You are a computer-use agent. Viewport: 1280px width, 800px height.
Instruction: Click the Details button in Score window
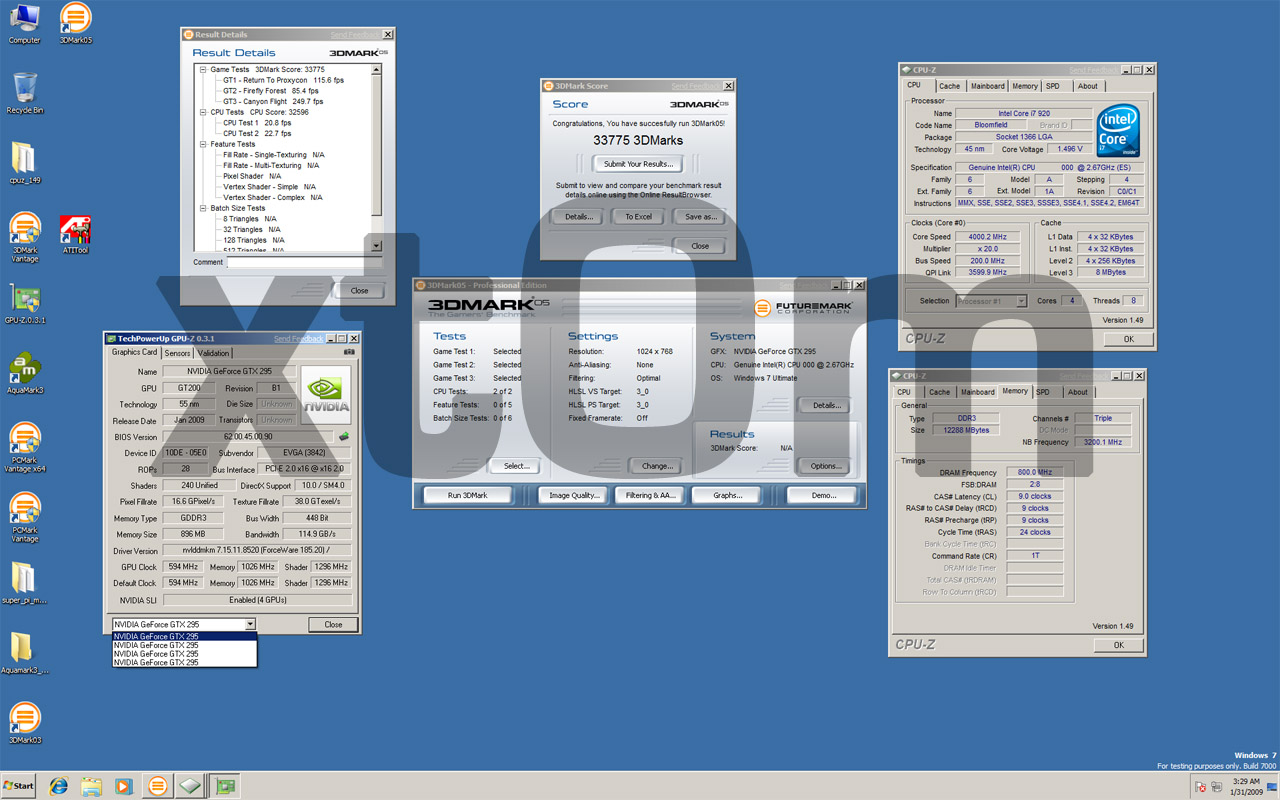click(578, 216)
